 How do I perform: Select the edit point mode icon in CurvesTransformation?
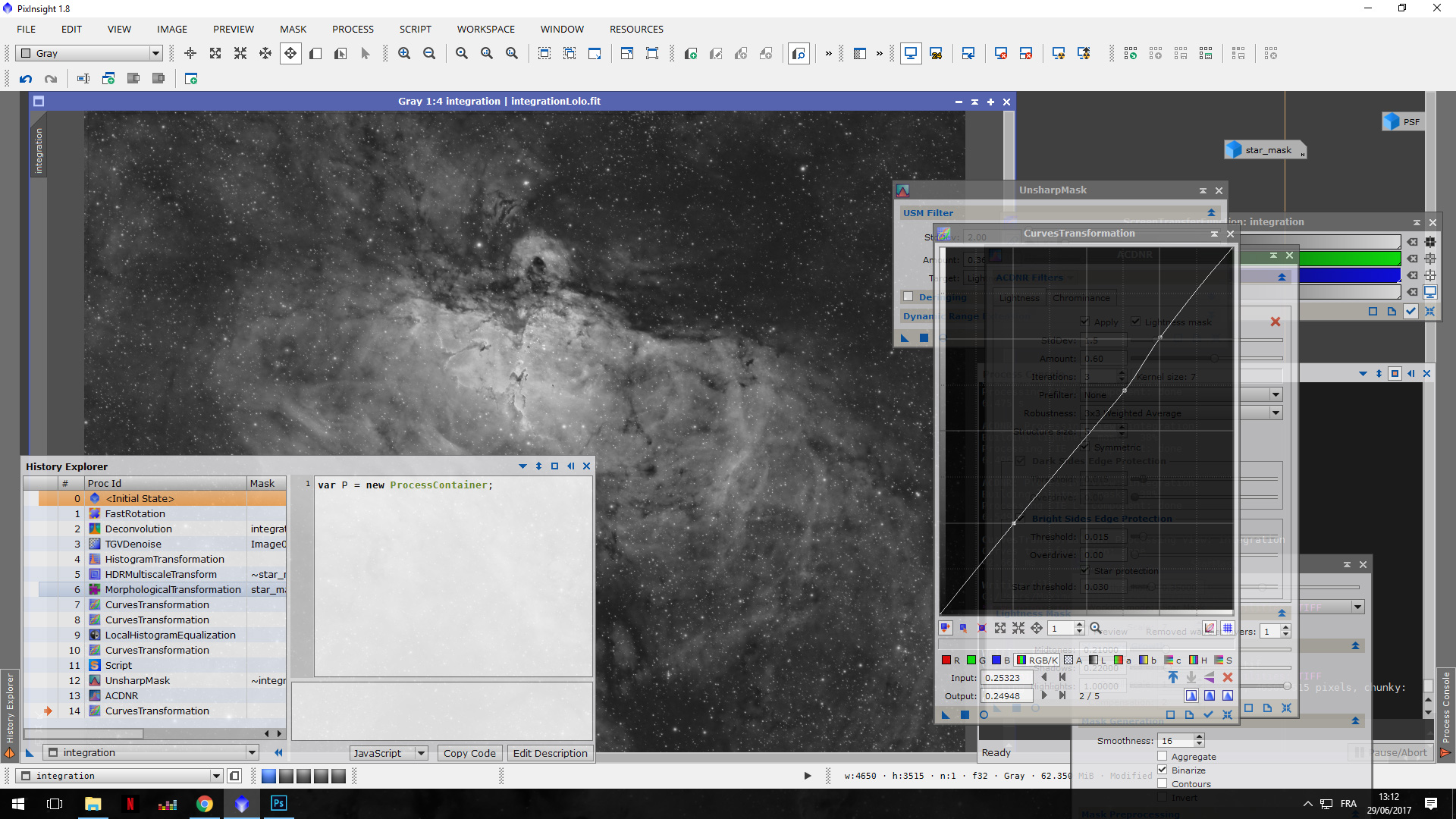[x=945, y=628]
